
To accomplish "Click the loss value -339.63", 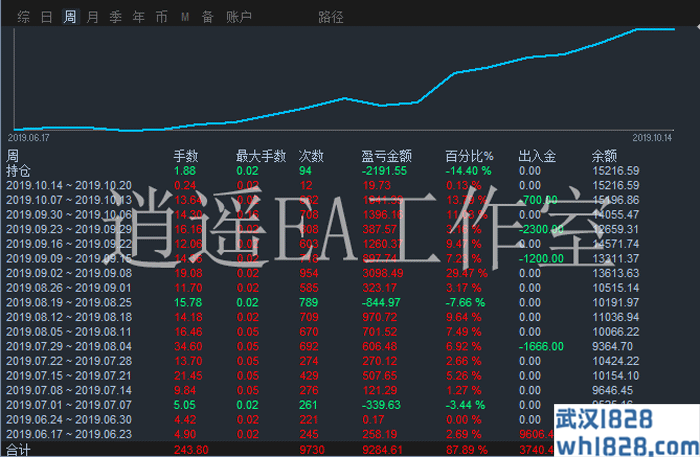I will (x=381, y=405).
